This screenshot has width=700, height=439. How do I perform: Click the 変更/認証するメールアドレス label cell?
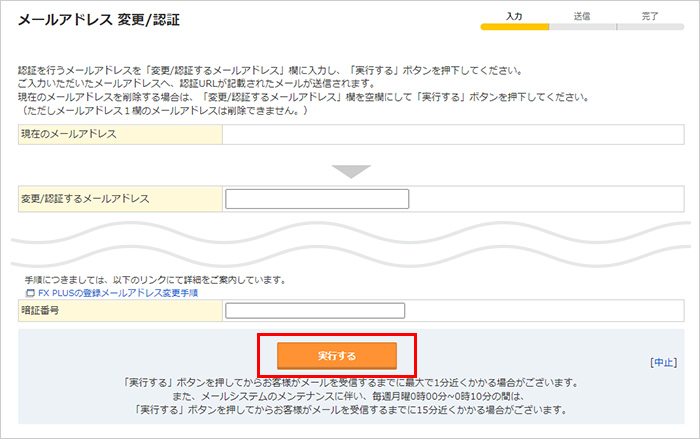click(x=120, y=199)
